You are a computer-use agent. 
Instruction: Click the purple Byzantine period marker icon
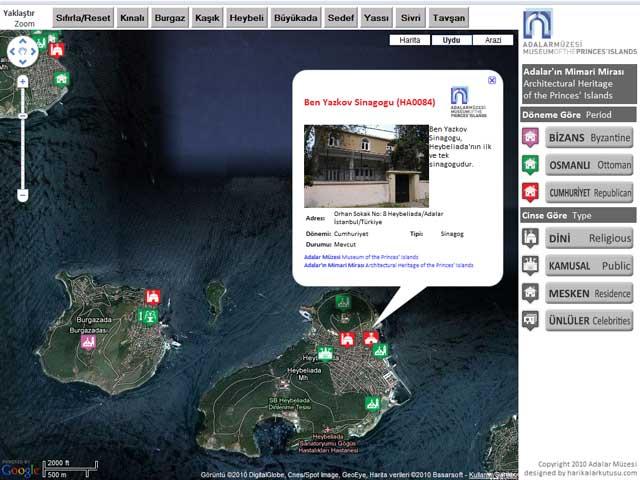(x=530, y=136)
